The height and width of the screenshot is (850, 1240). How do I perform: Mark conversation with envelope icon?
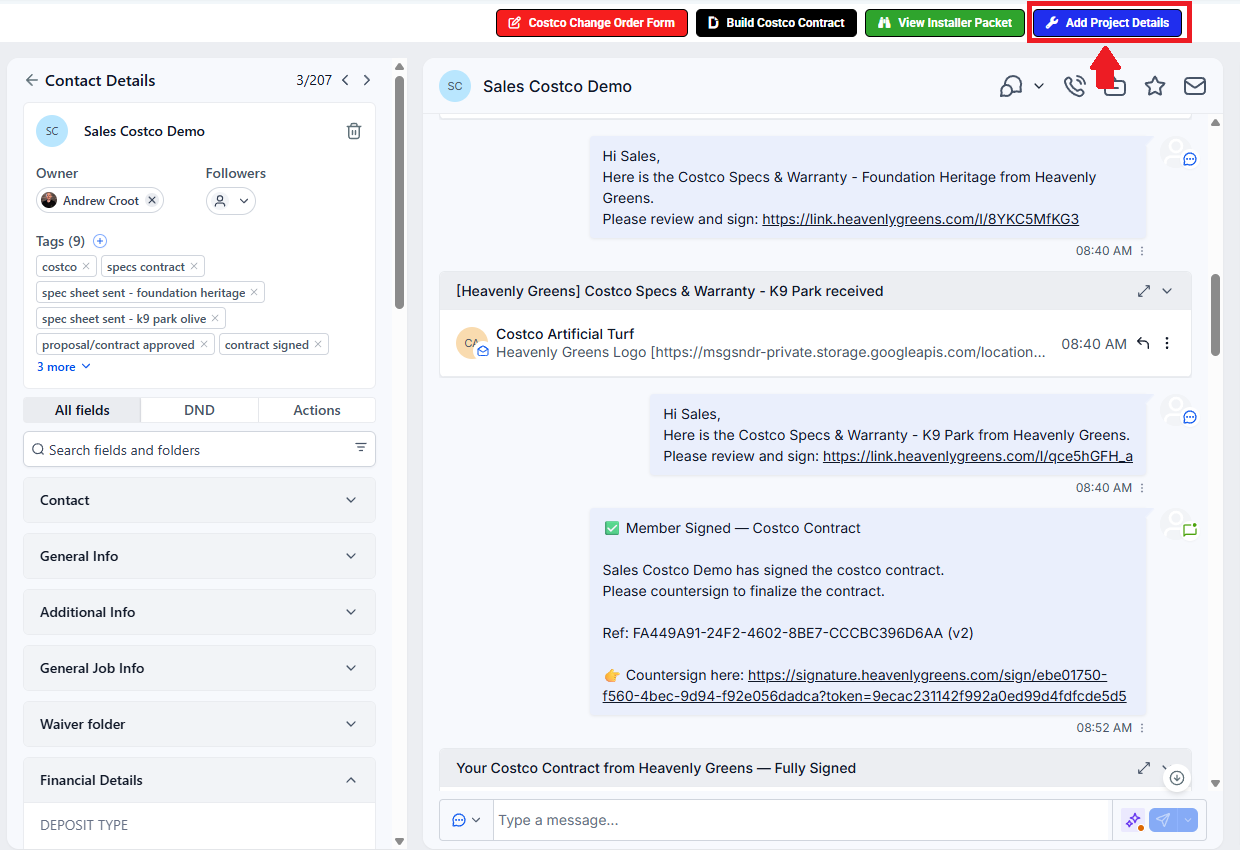click(1195, 86)
